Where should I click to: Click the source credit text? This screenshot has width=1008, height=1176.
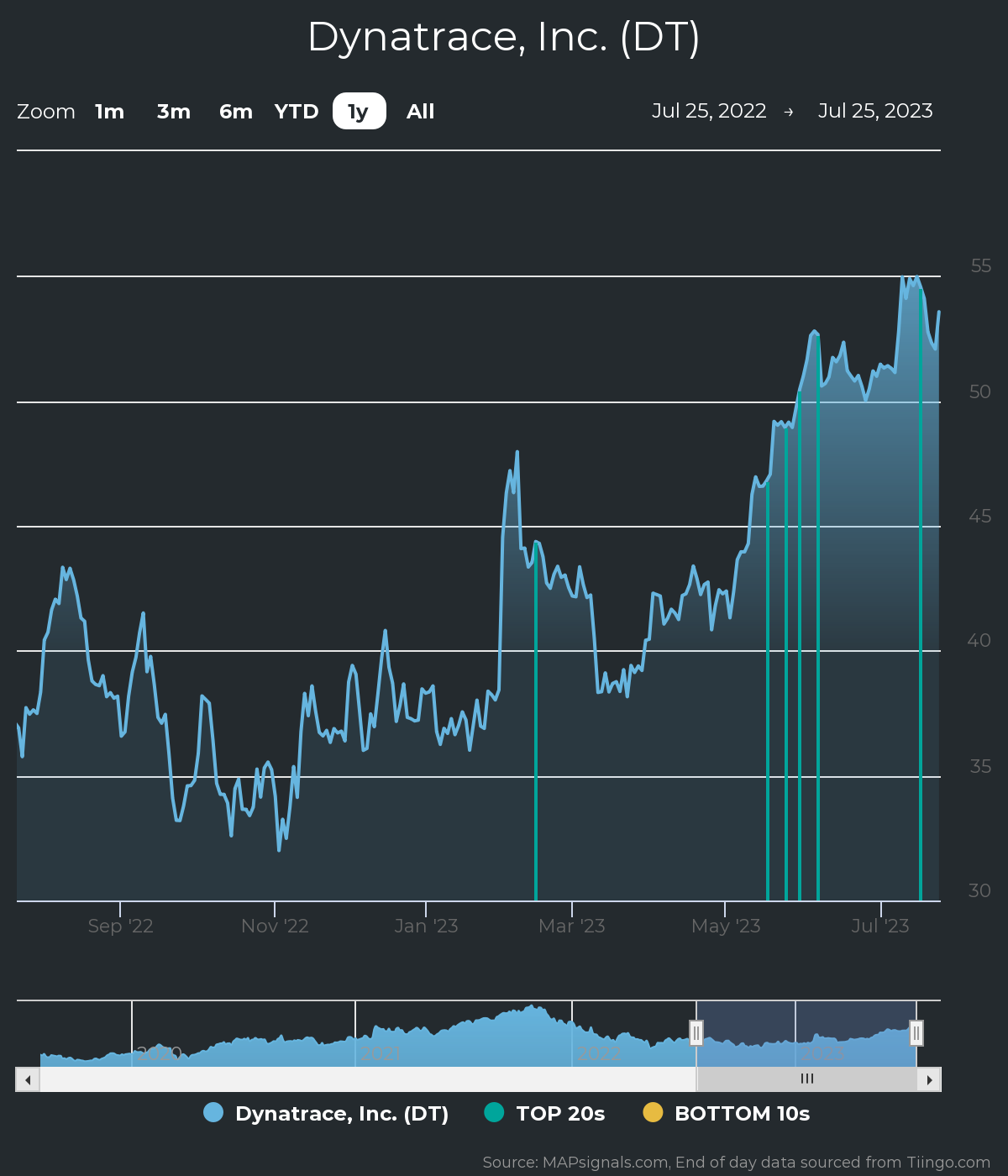737,1163
